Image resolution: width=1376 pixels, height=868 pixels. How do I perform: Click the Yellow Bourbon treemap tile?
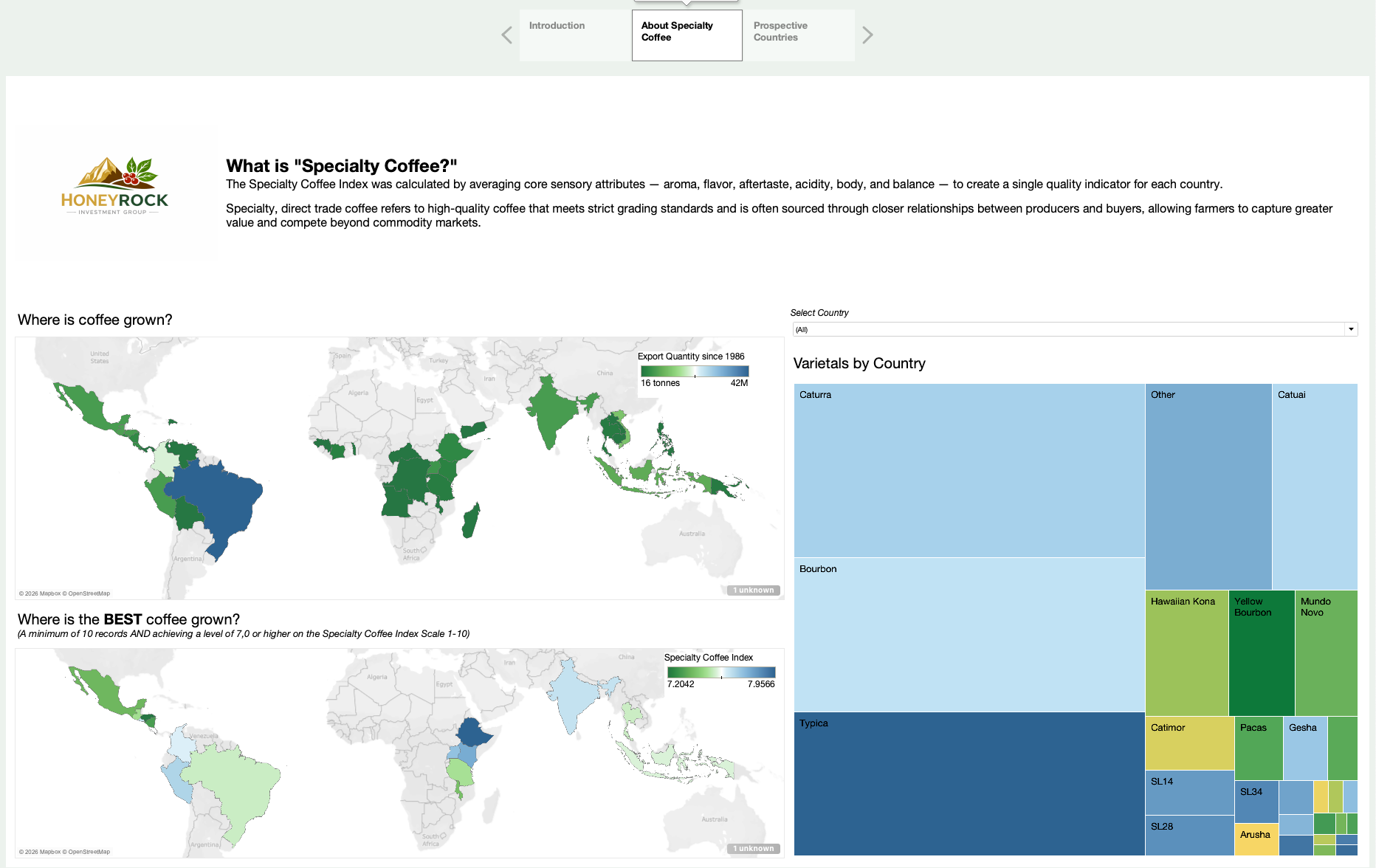point(1261,653)
